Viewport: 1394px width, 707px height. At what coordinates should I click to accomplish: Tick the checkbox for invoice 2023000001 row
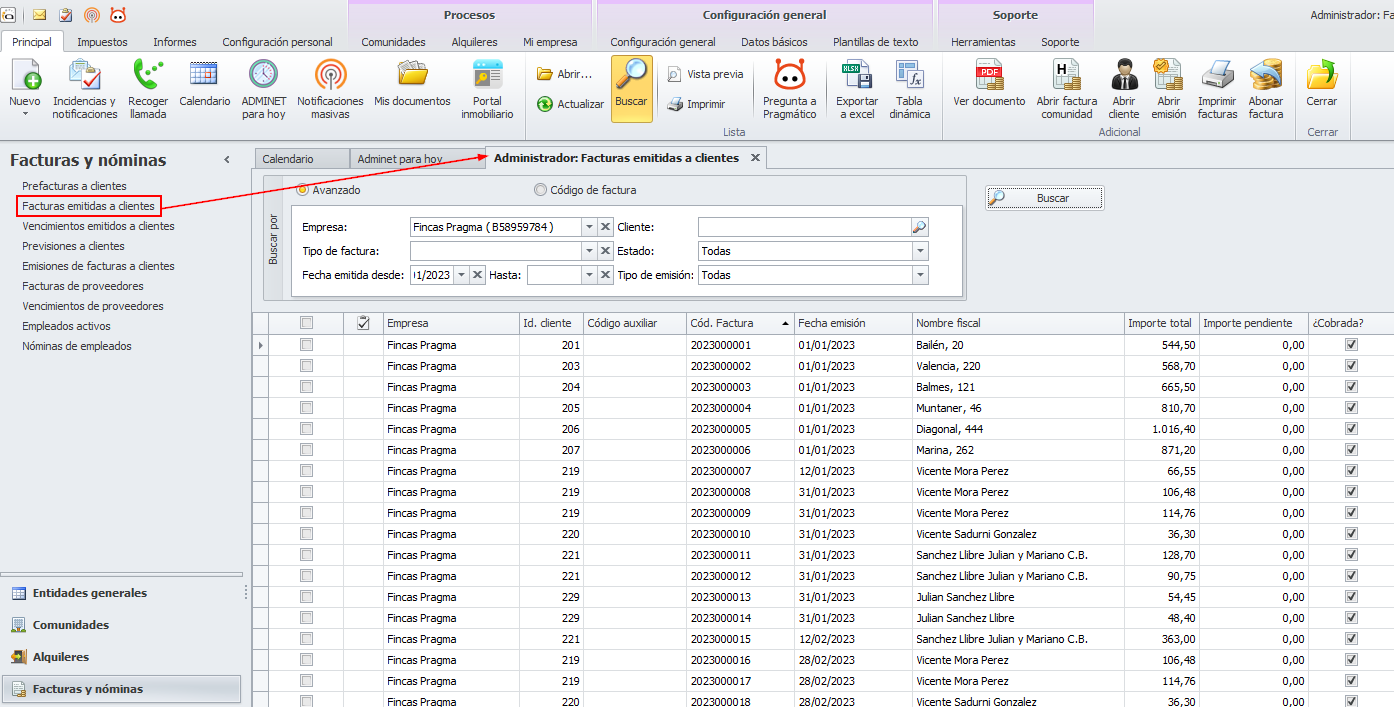tap(307, 345)
